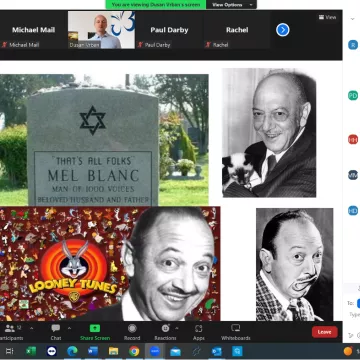Open the Chat icon in Zoom toolbar
The width and height of the screenshot is (360, 360).
pos(56,328)
